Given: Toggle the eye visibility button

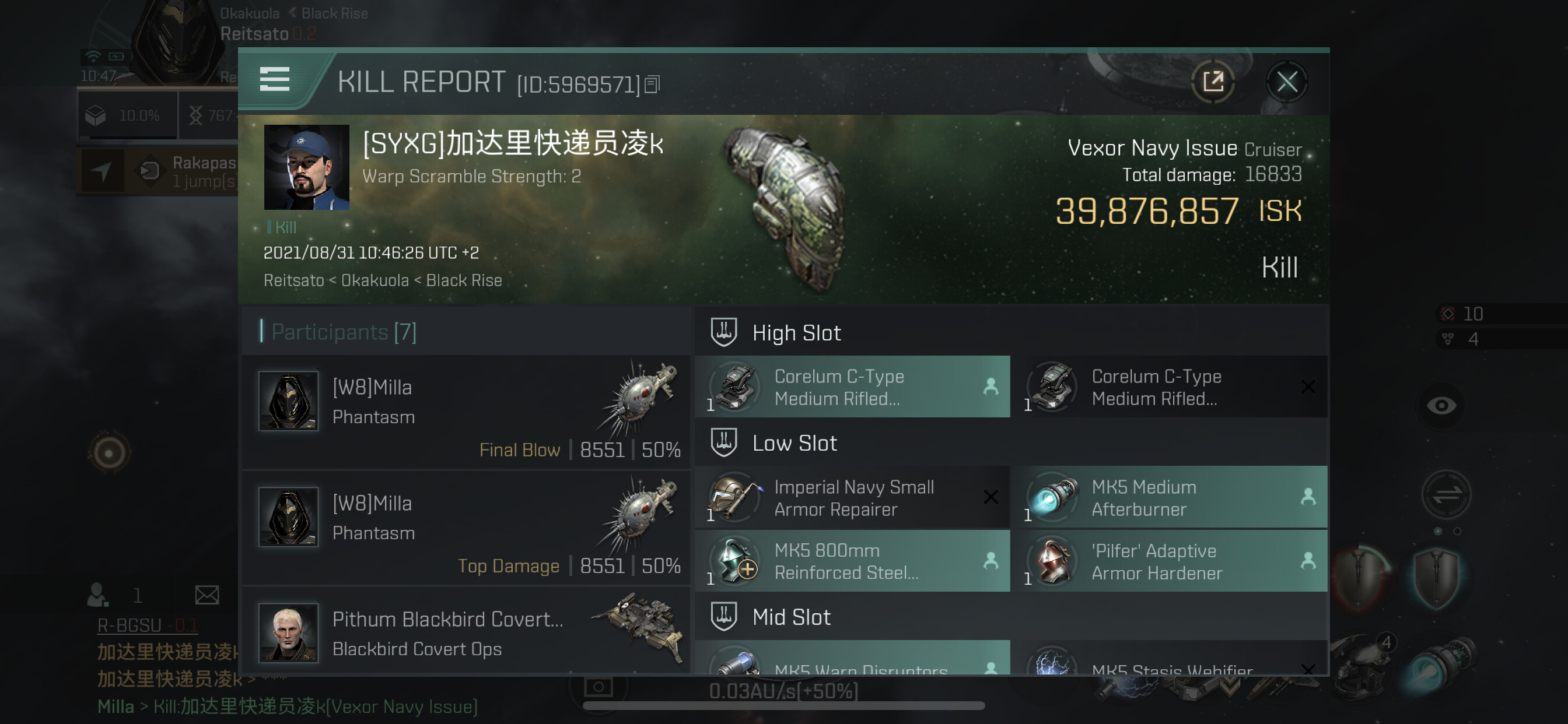Looking at the screenshot, I should 1441,405.
